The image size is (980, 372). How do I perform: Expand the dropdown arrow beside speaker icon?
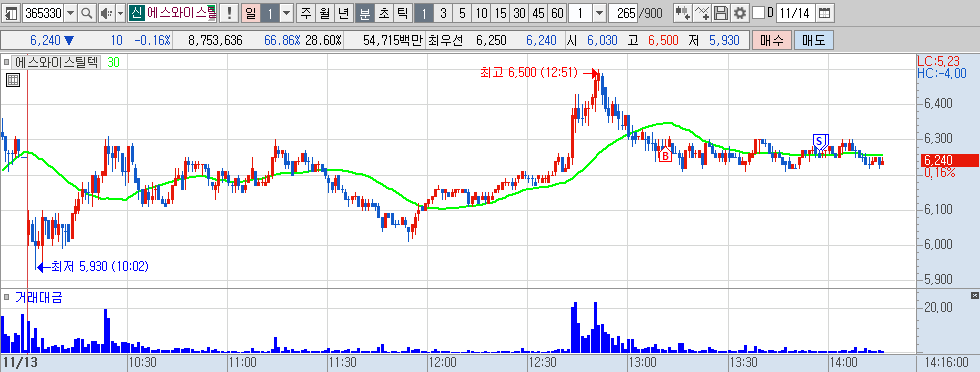click(120, 13)
